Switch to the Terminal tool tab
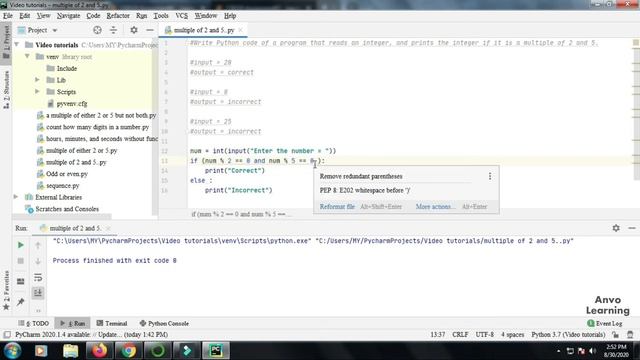The image size is (640, 360). point(112,323)
